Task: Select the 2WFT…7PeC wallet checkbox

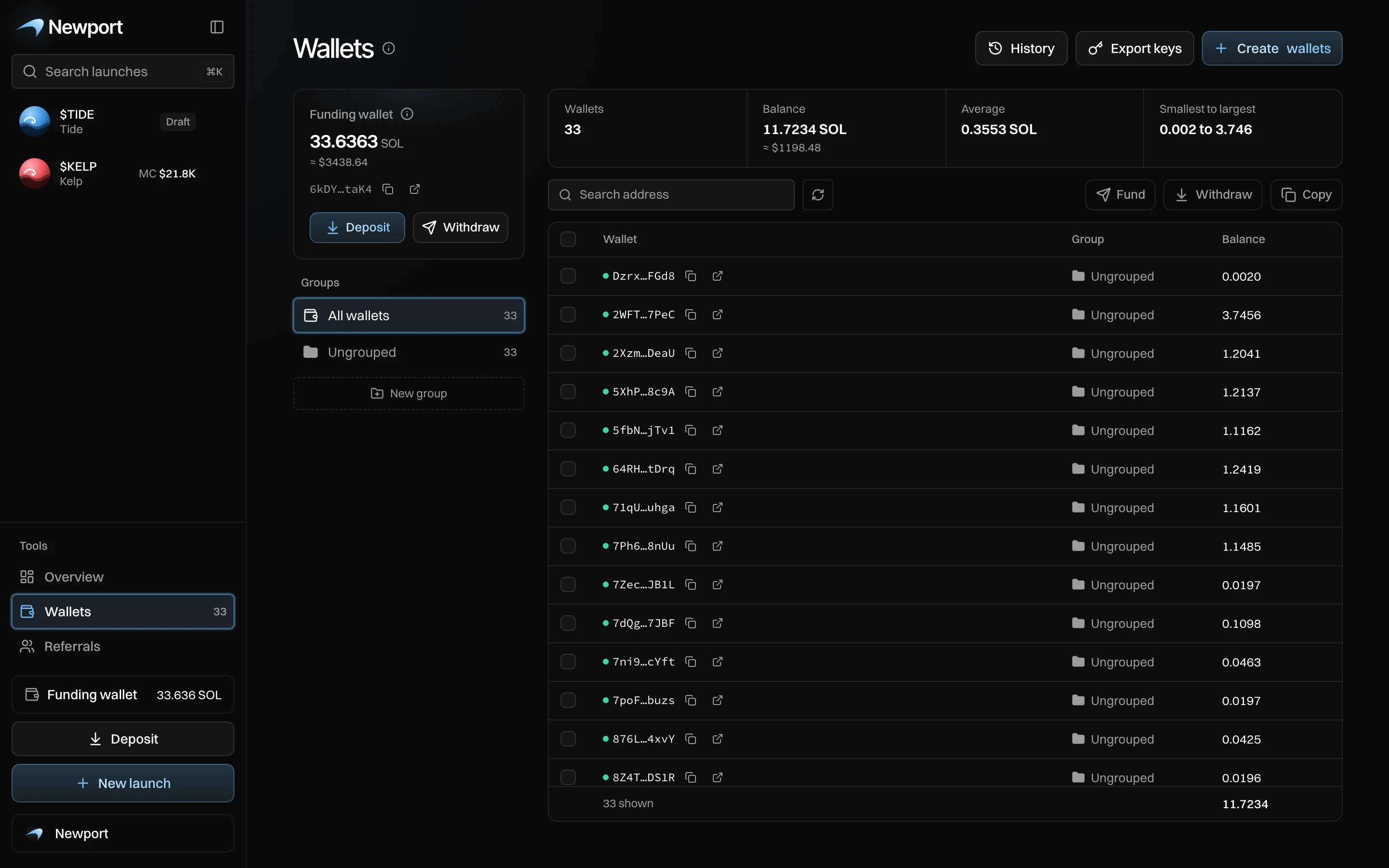Action: 568,314
